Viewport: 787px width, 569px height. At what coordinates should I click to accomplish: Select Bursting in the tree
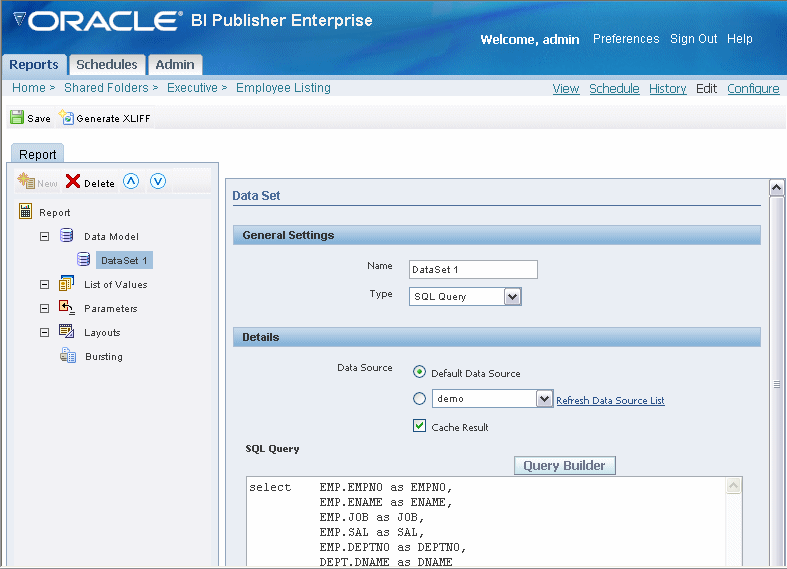(x=104, y=357)
